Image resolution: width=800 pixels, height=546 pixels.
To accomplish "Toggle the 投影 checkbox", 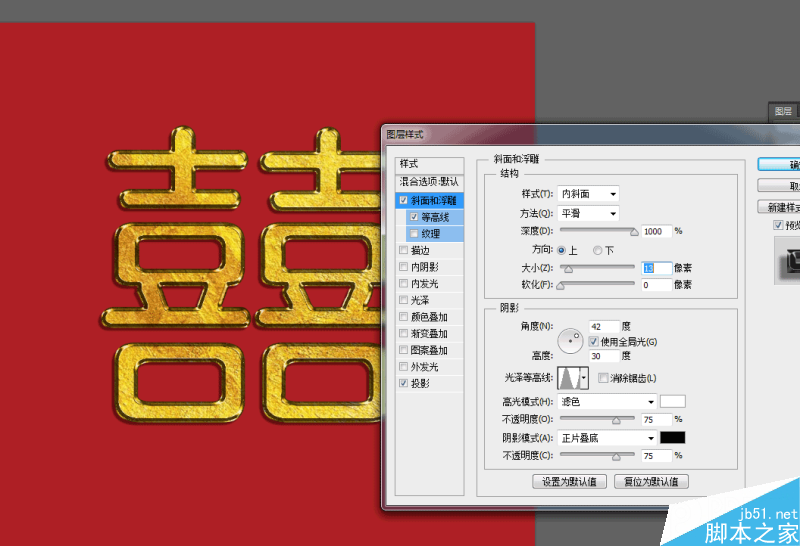I will (404, 383).
